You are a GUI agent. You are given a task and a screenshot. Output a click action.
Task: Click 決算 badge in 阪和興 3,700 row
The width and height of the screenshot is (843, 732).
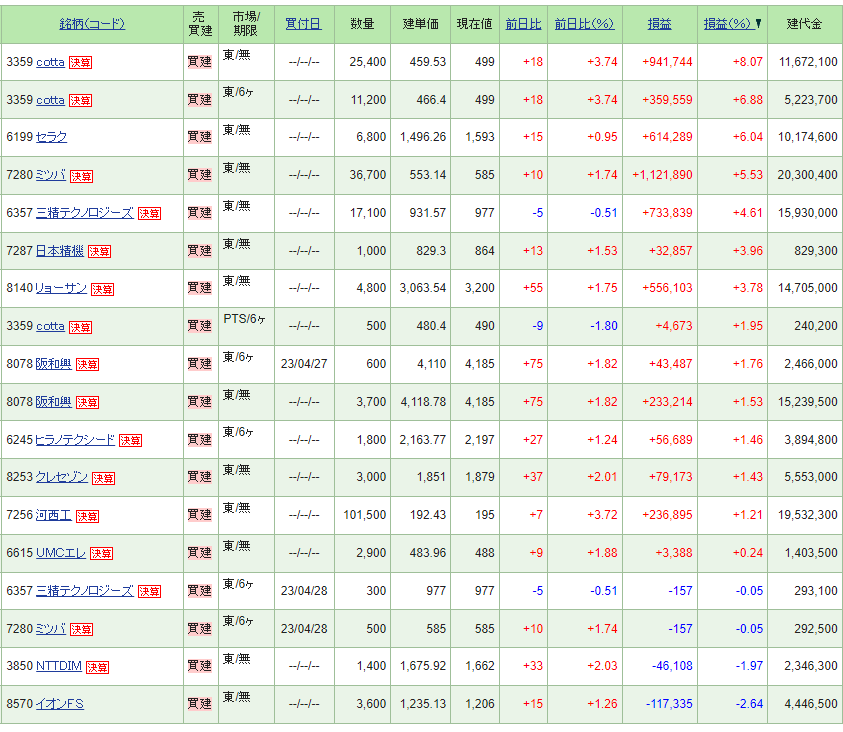(87, 403)
